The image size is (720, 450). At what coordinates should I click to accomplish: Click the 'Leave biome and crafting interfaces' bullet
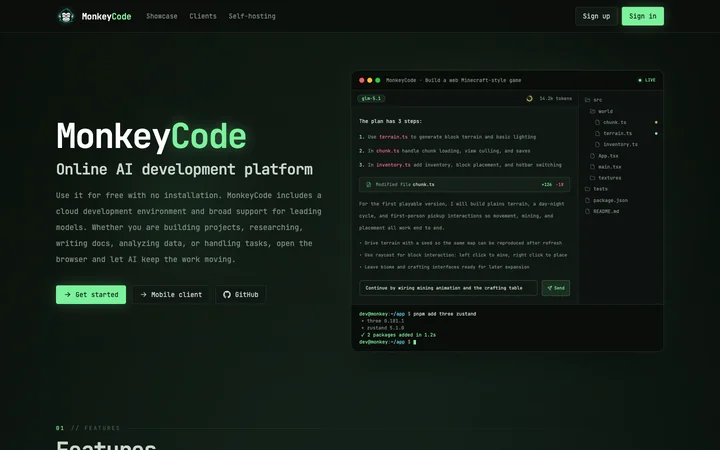pyautogui.click(x=444, y=267)
